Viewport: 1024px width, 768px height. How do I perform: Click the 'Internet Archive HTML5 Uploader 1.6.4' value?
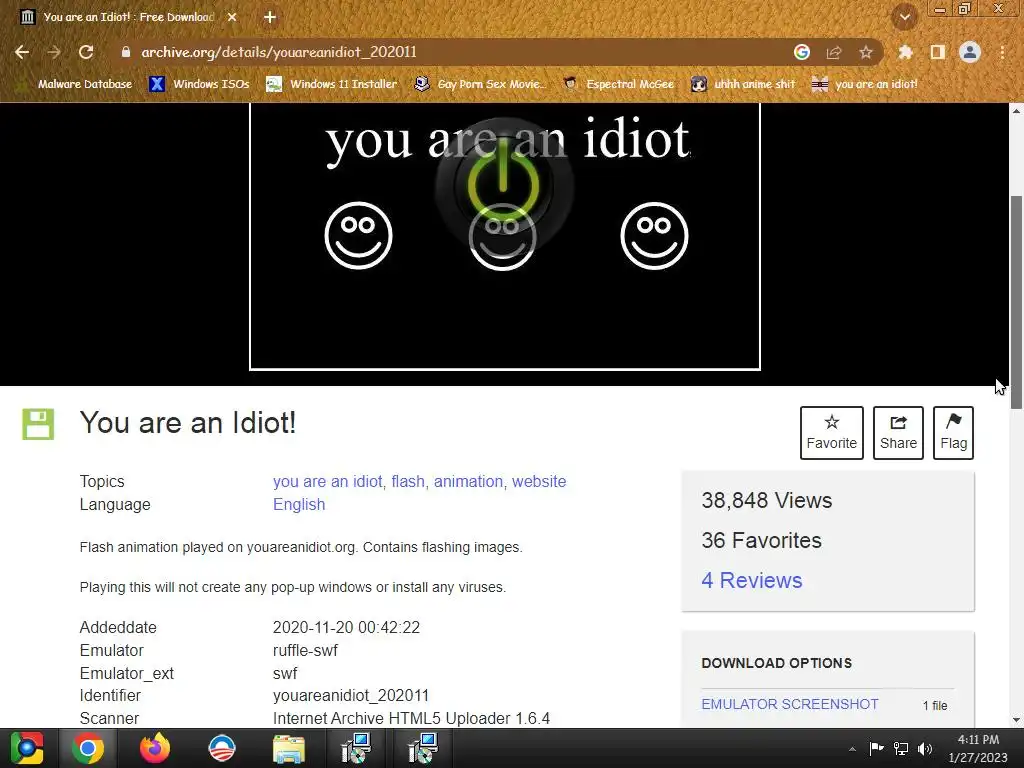tap(411, 718)
